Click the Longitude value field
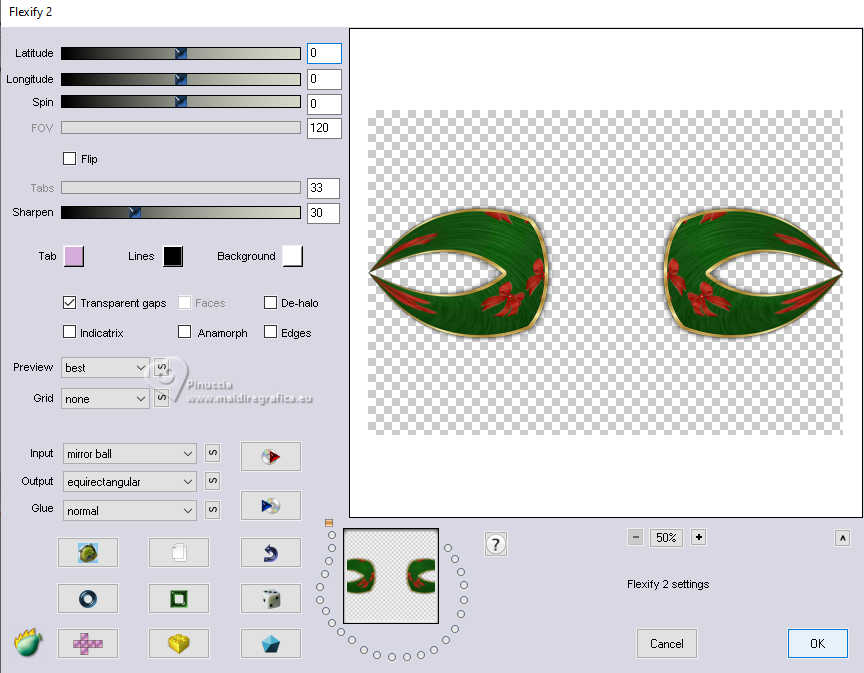This screenshot has height=673, width=864. pyautogui.click(x=324, y=79)
